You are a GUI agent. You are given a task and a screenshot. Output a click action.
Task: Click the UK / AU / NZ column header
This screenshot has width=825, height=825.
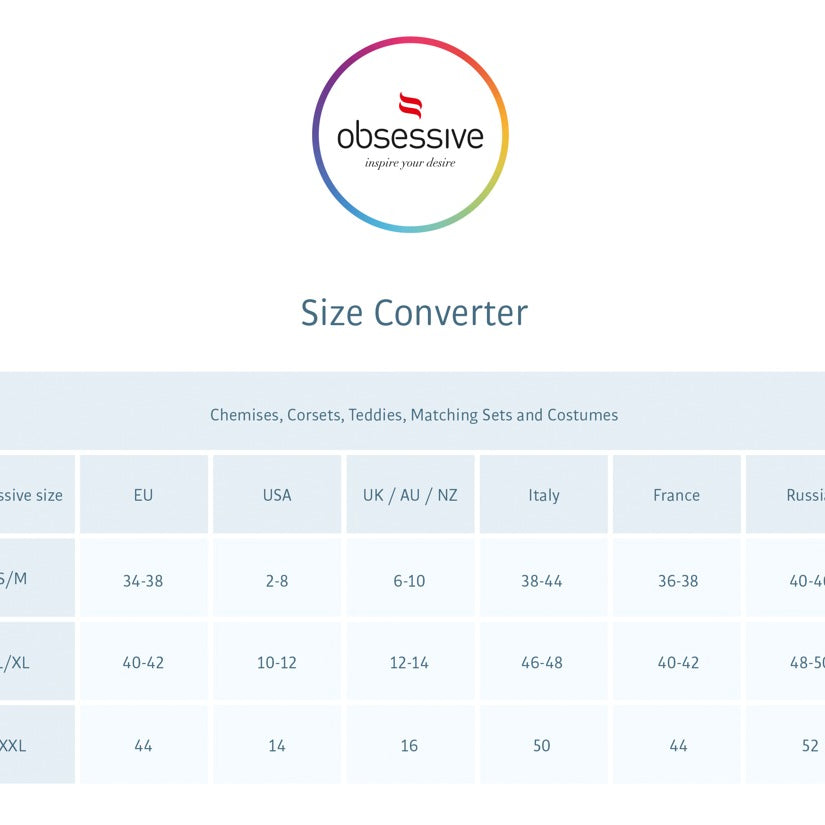(x=410, y=495)
